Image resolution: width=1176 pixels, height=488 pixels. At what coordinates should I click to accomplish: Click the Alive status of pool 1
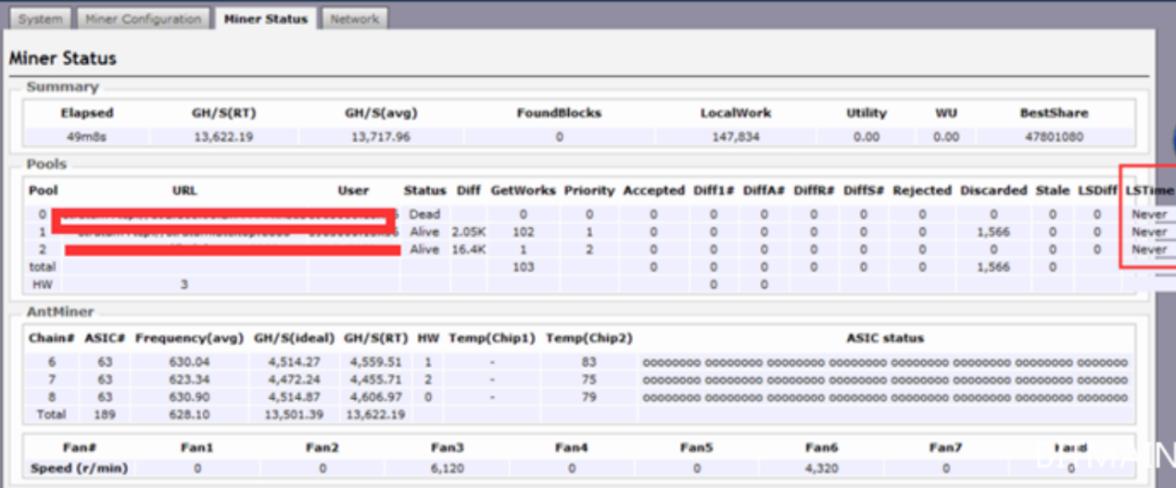click(424, 232)
